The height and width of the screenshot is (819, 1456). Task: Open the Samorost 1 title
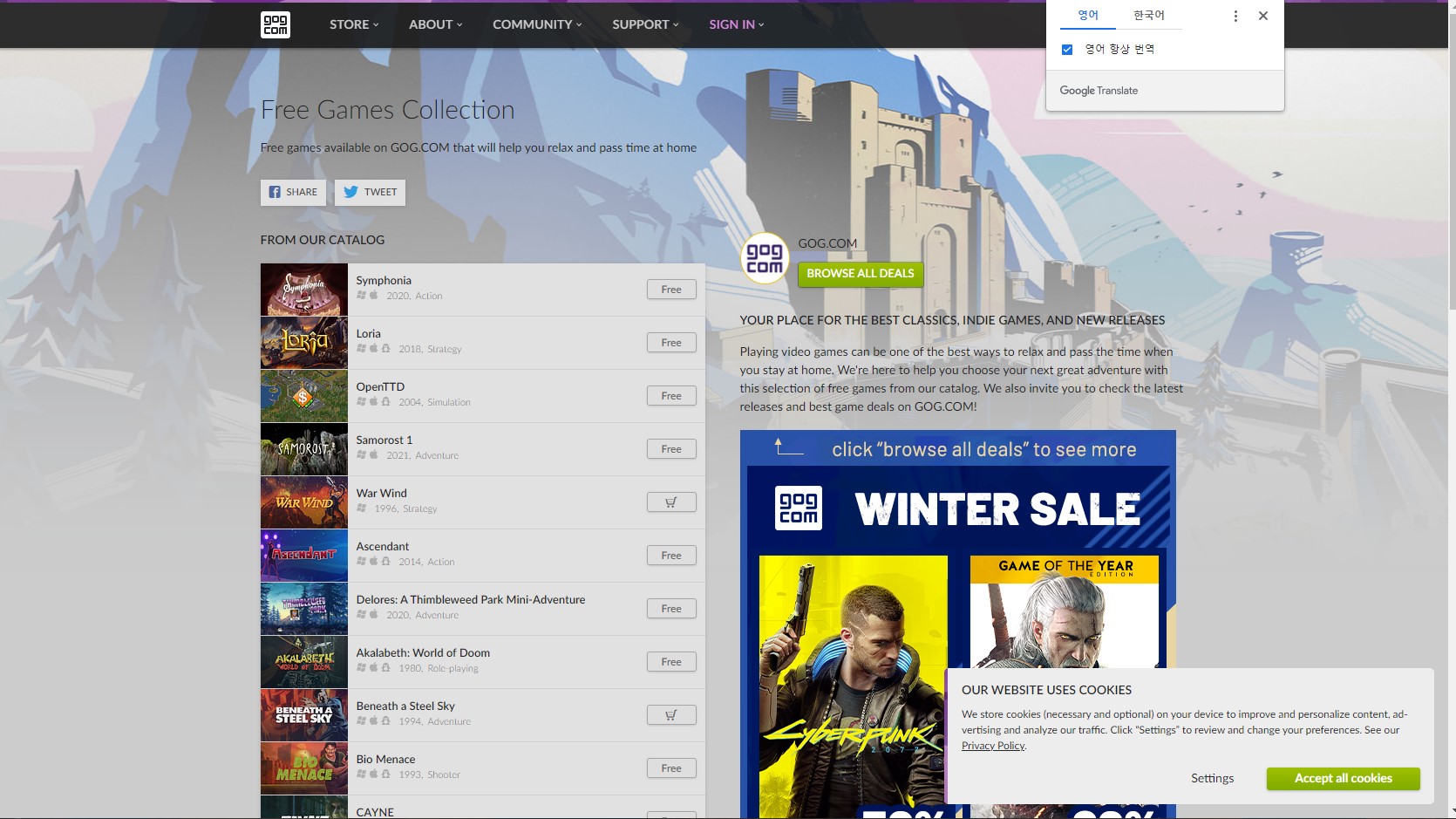(384, 440)
